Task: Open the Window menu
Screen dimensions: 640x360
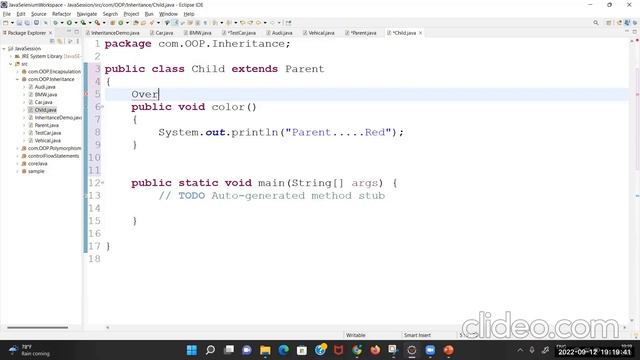Action: pos(168,14)
